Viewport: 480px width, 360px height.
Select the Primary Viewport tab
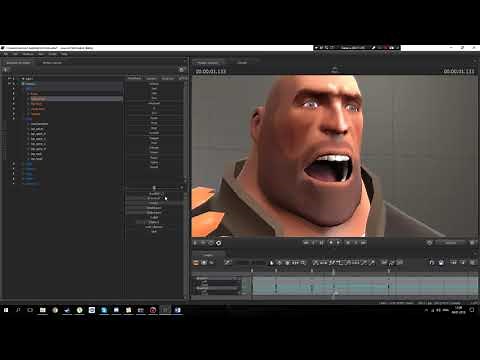(x=208, y=62)
